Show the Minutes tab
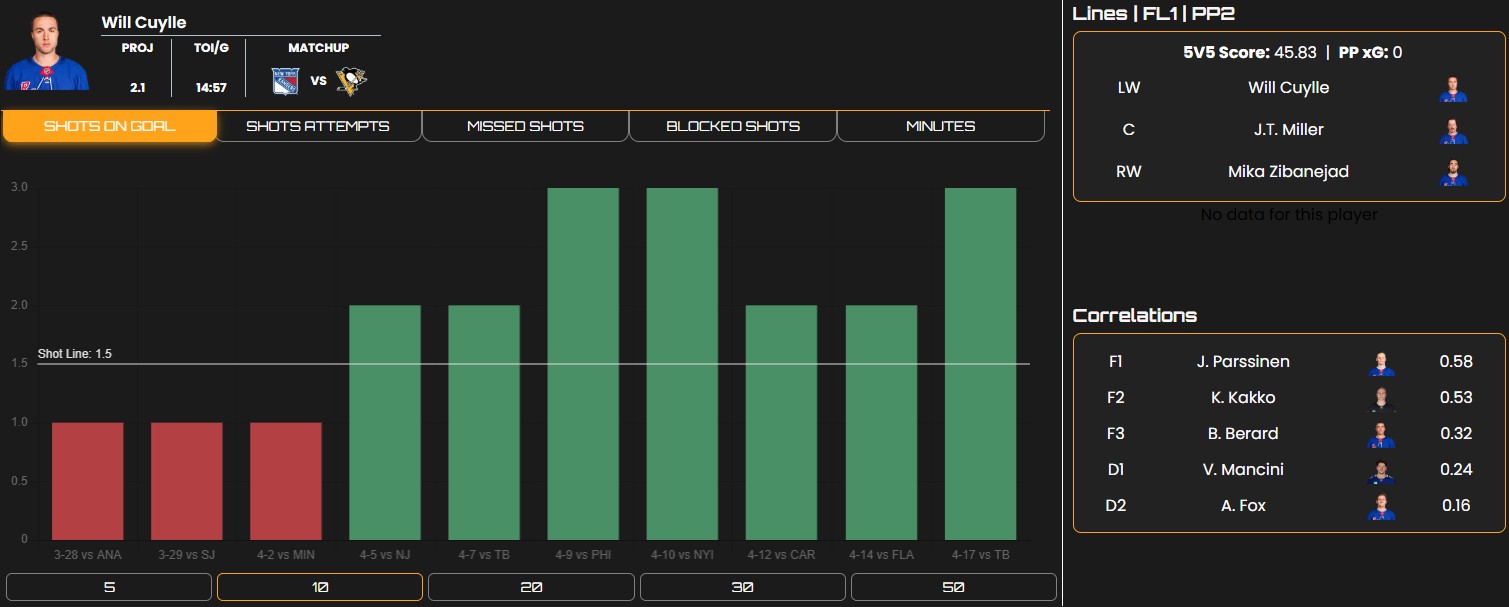The width and height of the screenshot is (1509, 607). tap(940, 126)
